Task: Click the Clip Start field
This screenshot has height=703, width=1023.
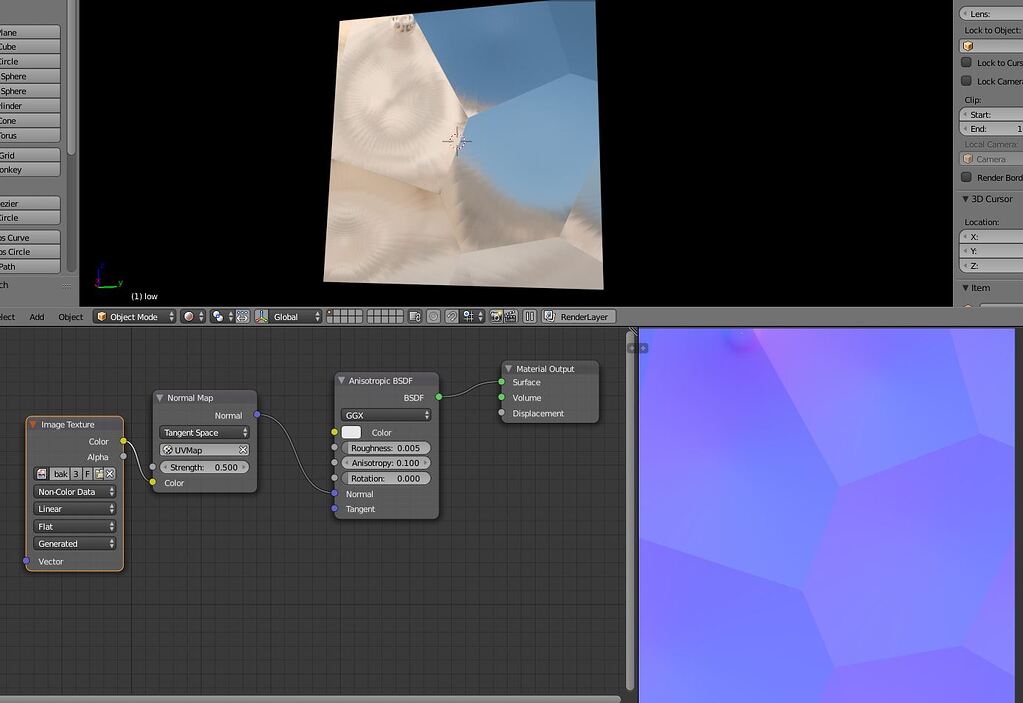Action: pos(991,115)
